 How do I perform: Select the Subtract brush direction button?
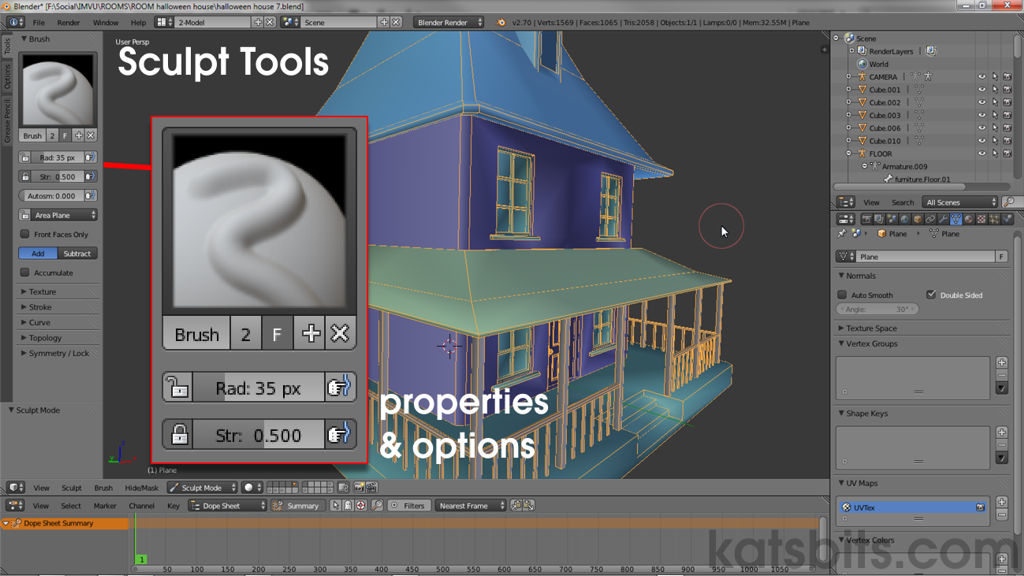click(x=77, y=253)
